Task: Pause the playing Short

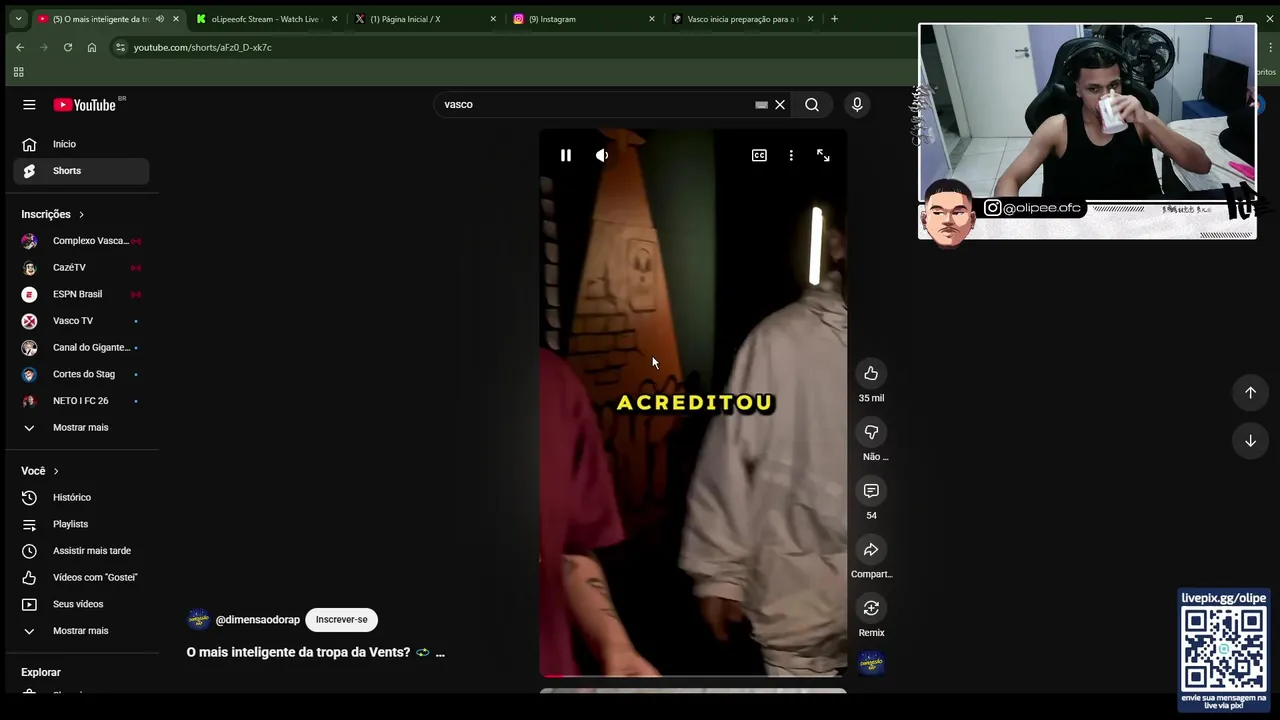Action: pos(566,155)
